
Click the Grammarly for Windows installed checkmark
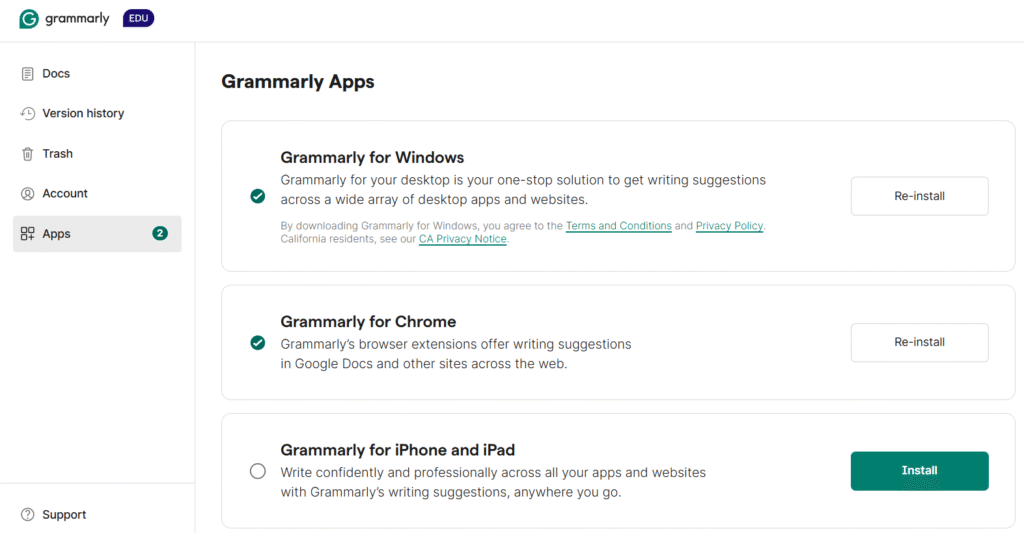point(258,196)
